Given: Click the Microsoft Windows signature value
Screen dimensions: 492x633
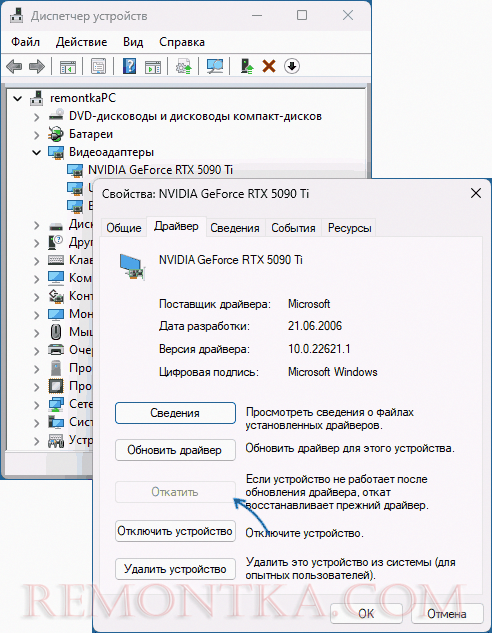Looking at the screenshot, I should 333,372.
